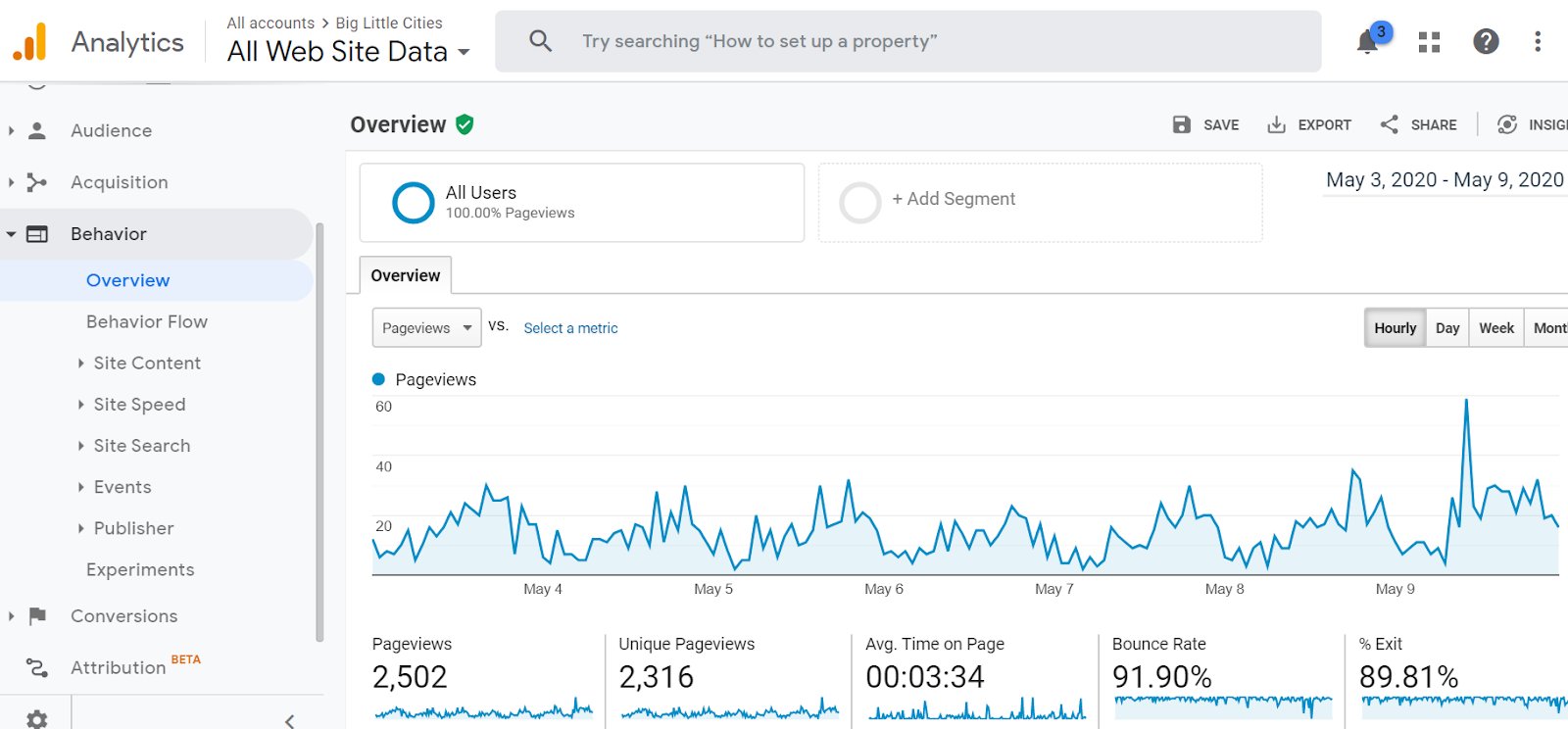
Task: Click the Share icon
Action: 1389,124
